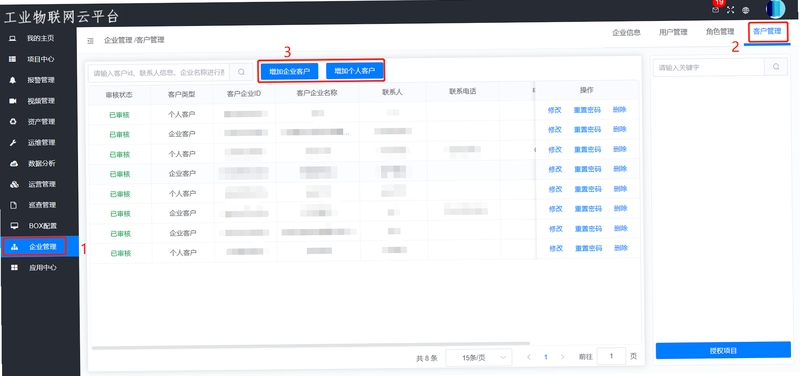Open 项目中心 via its grid icon

click(x=13, y=60)
